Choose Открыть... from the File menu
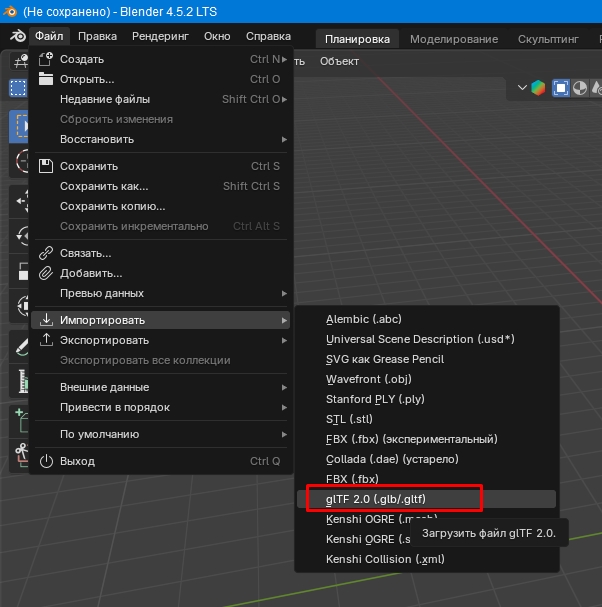 pyautogui.click(x=162, y=79)
